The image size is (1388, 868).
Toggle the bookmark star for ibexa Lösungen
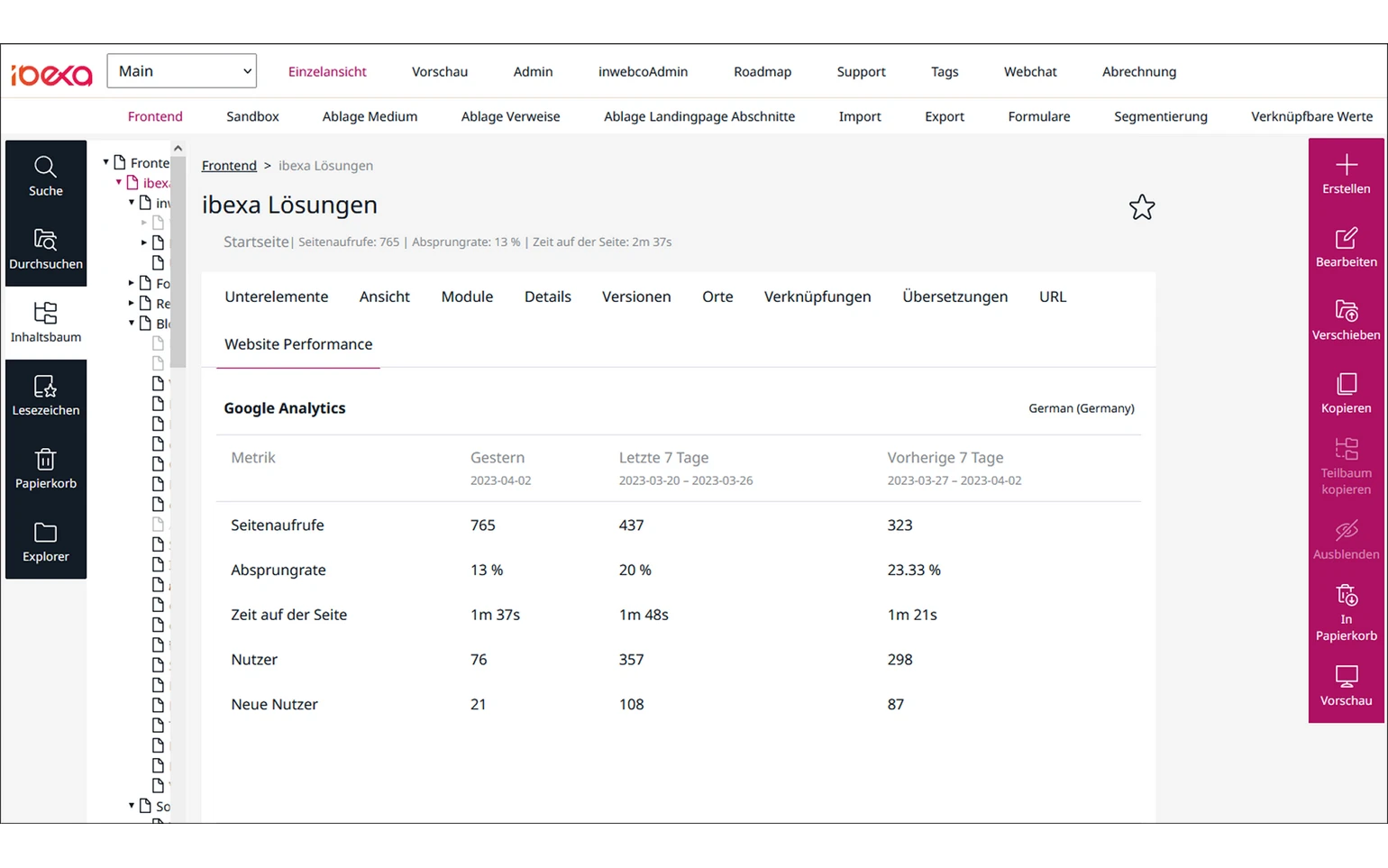[x=1142, y=206]
